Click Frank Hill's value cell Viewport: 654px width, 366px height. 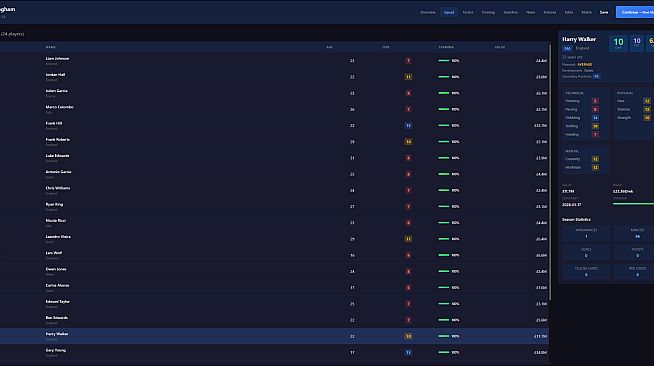[x=540, y=125]
